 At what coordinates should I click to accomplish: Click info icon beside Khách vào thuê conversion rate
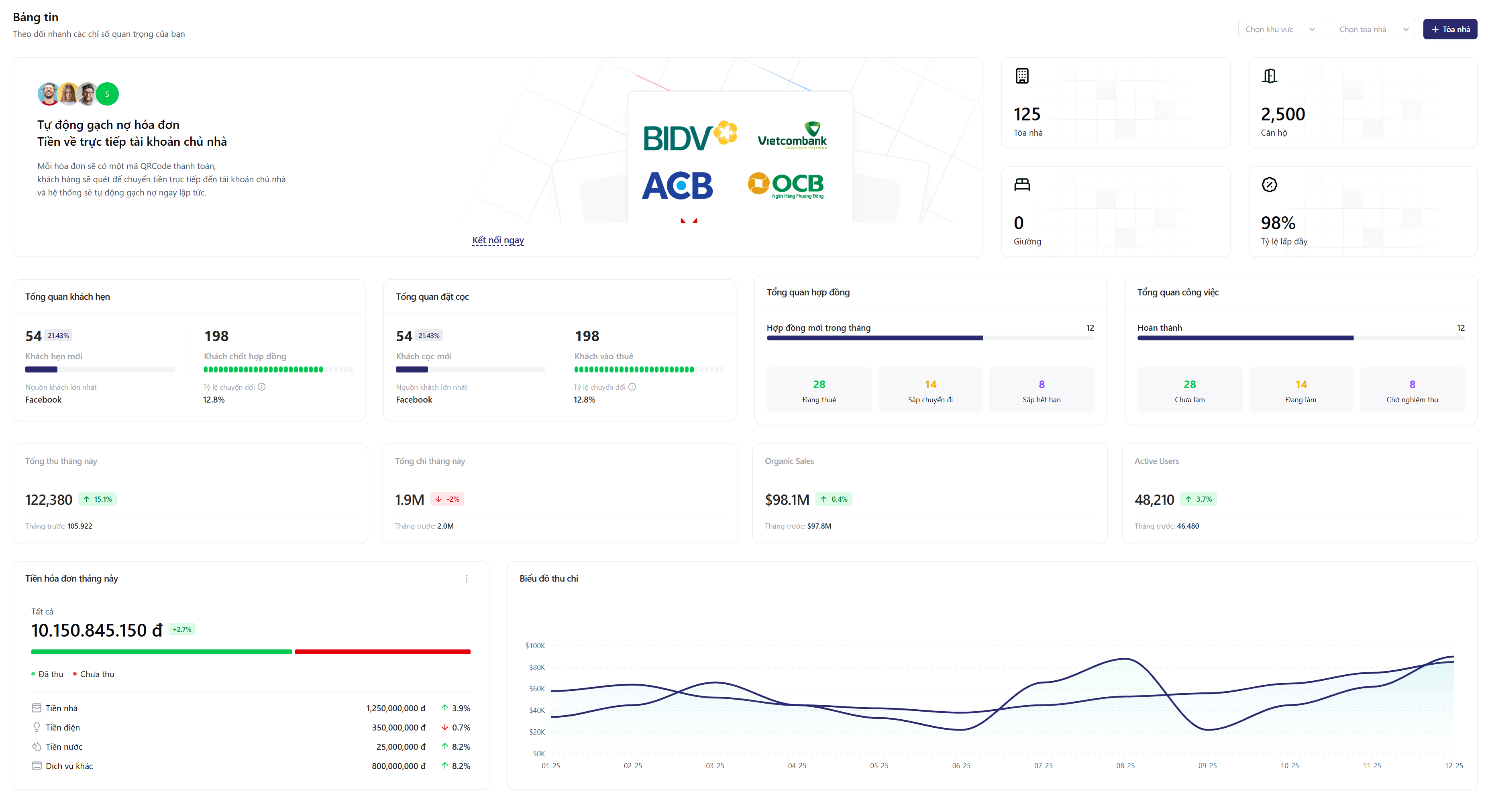click(x=632, y=387)
